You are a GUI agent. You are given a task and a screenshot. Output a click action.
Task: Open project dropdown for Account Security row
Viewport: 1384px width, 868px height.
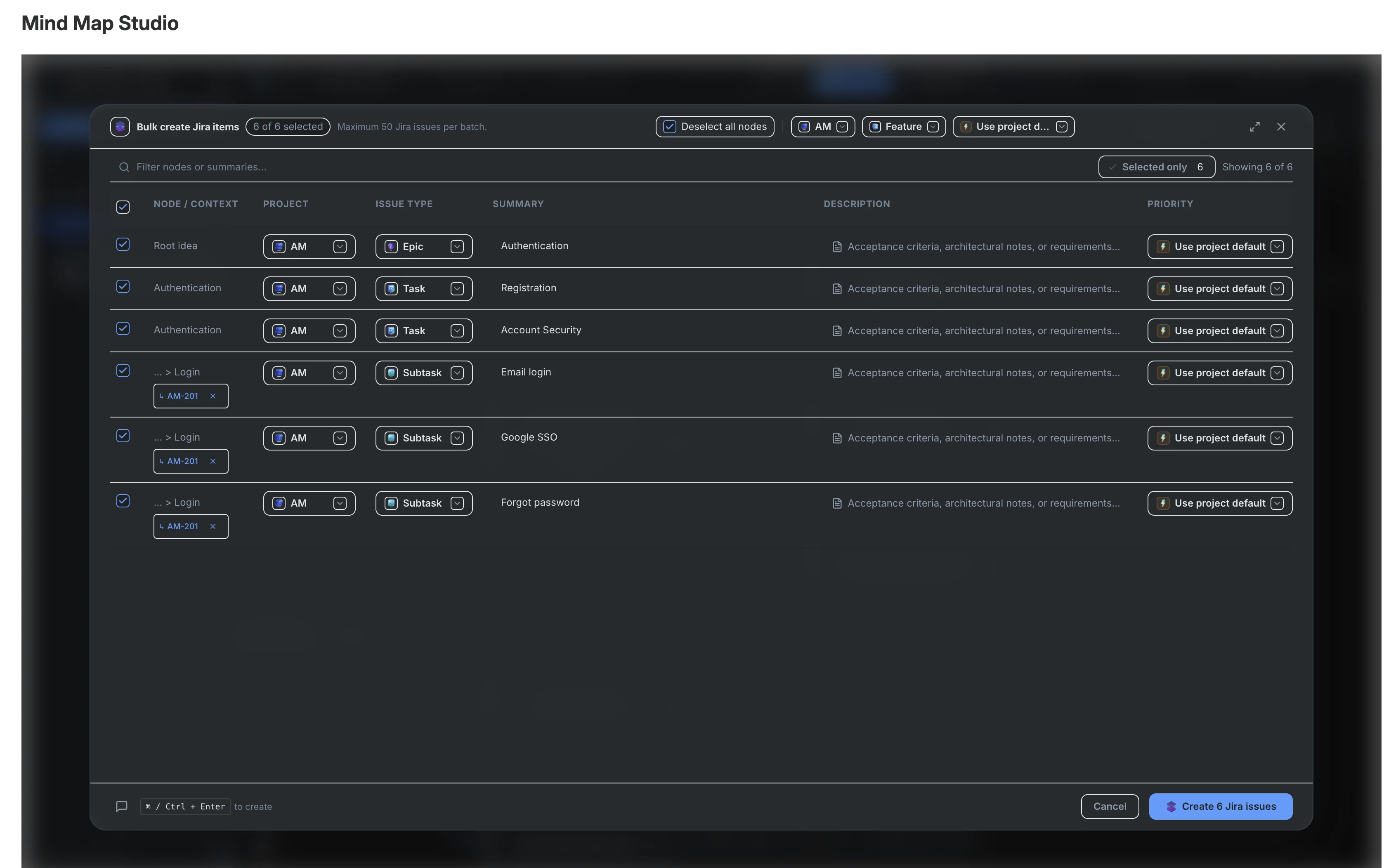(x=309, y=331)
